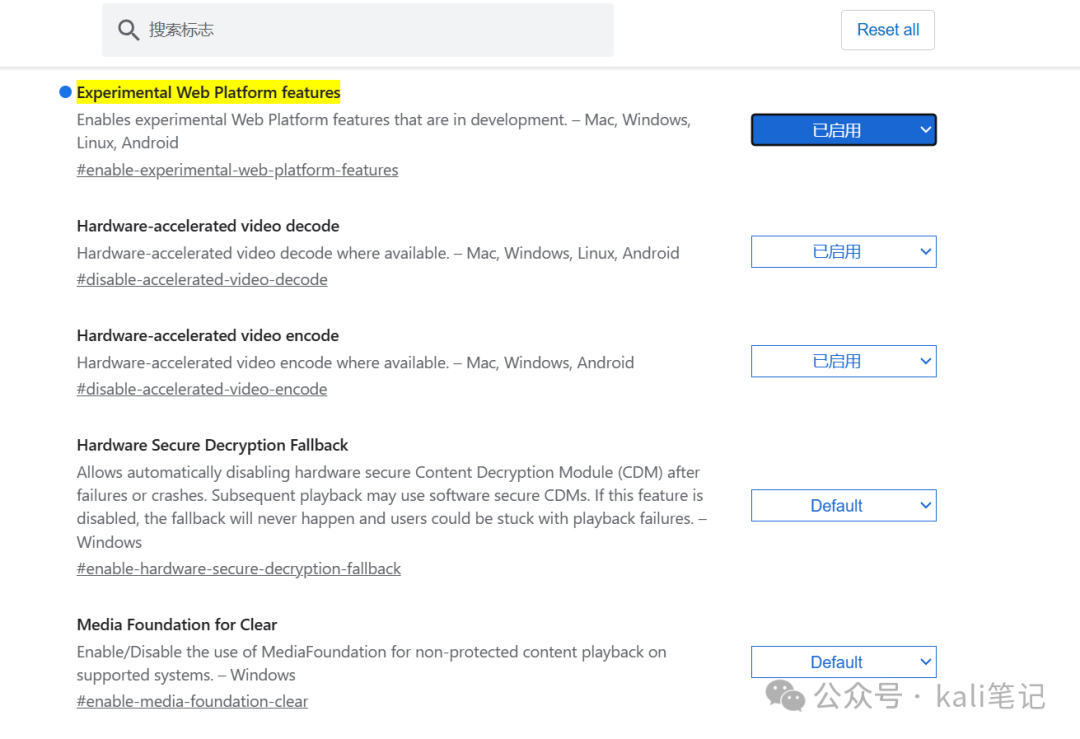The width and height of the screenshot is (1080, 739).
Task: Click the highlighted Experimental Web Platform features title
Action: [x=208, y=93]
